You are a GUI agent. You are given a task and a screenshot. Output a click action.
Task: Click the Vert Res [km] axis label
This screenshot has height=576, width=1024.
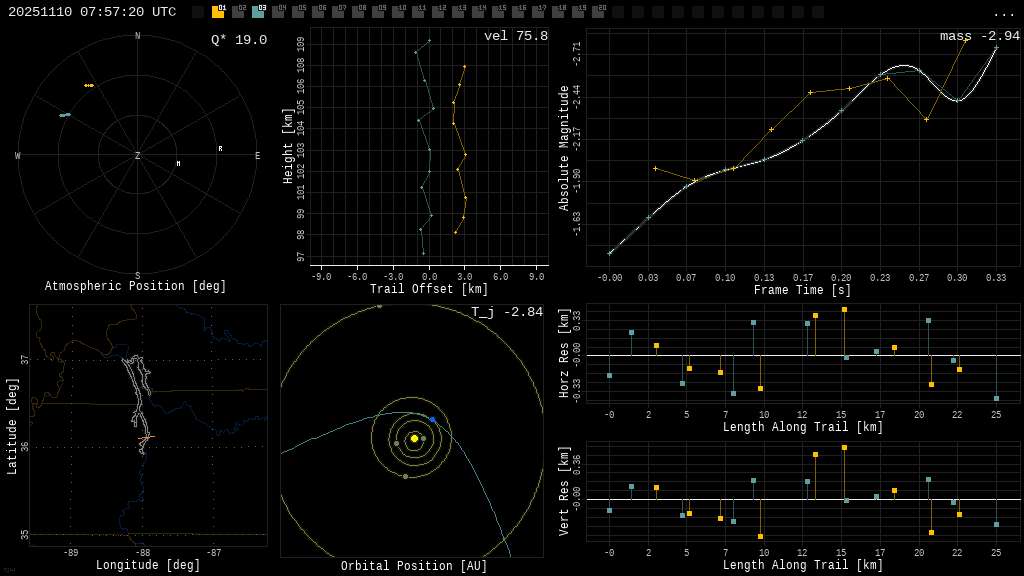(564, 491)
